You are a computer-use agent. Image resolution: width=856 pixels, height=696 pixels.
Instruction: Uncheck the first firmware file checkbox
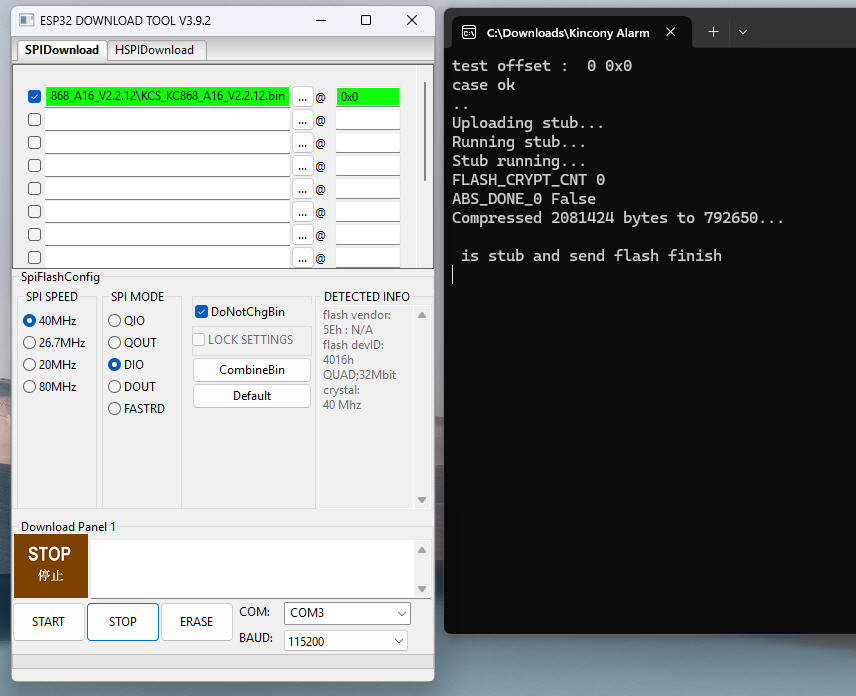tap(34, 97)
